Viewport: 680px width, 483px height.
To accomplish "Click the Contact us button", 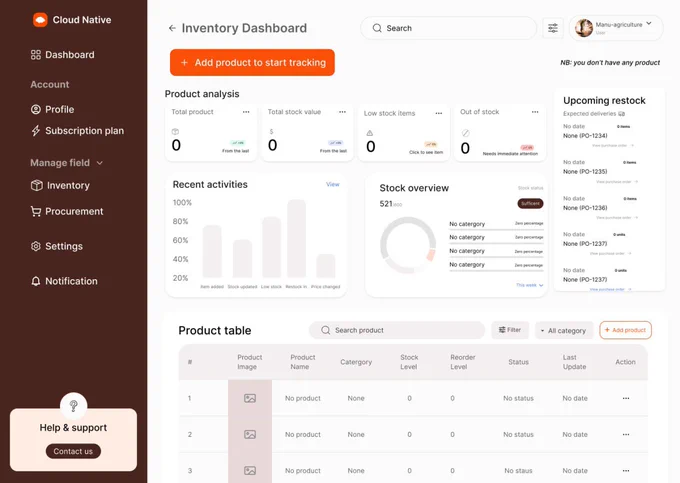I will (73, 451).
